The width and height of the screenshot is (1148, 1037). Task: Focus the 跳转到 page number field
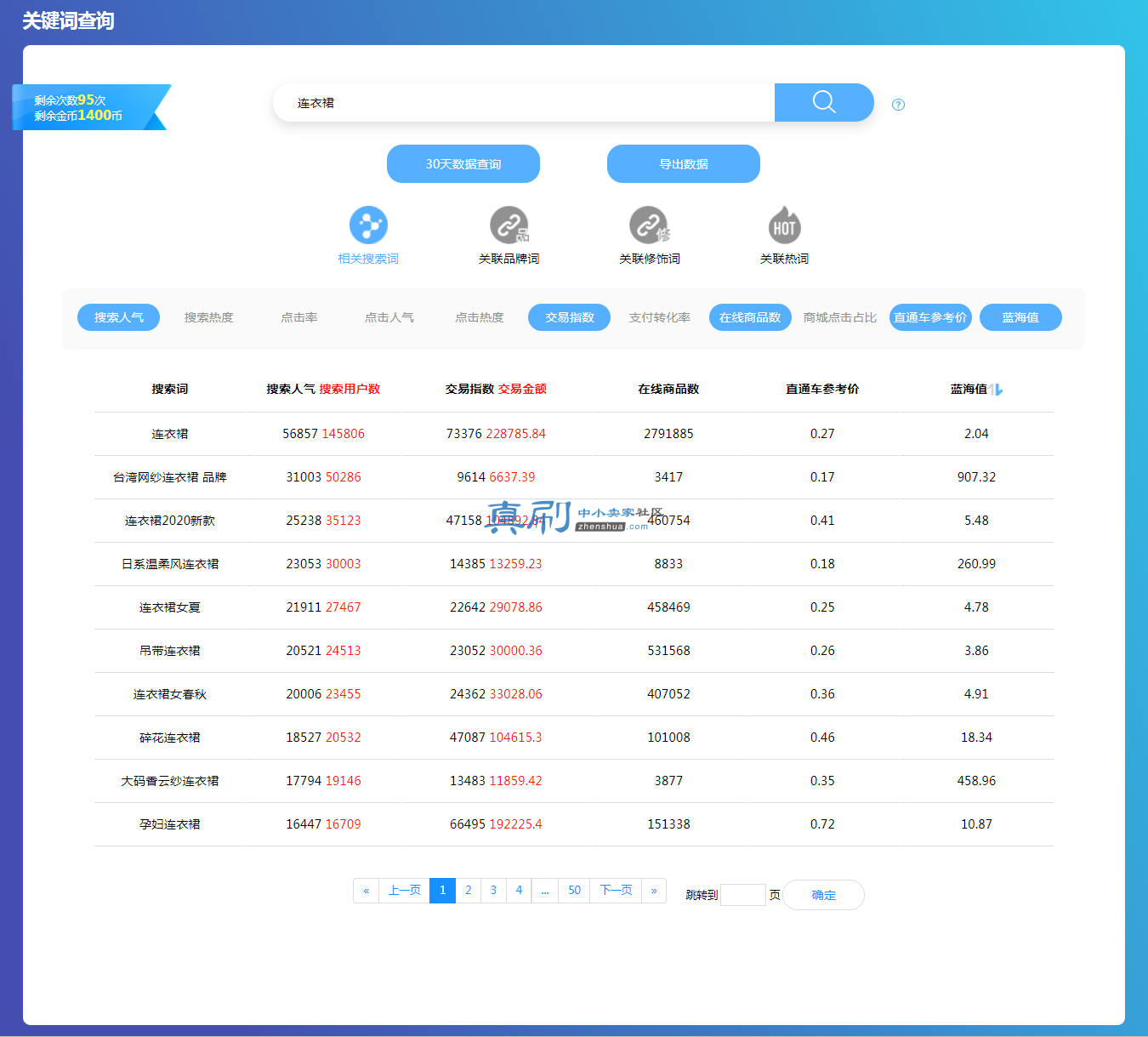pyautogui.click(x=743, y=895)
